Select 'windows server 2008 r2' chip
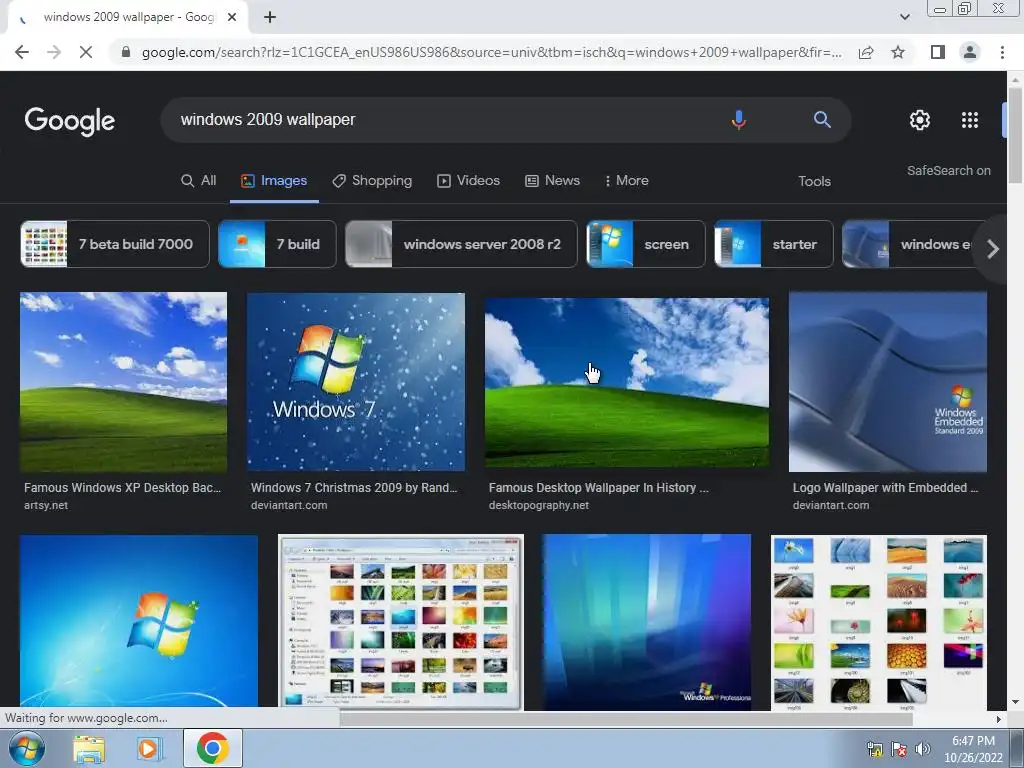Viewport: 1024px width, 768px height. pos(461,244)
